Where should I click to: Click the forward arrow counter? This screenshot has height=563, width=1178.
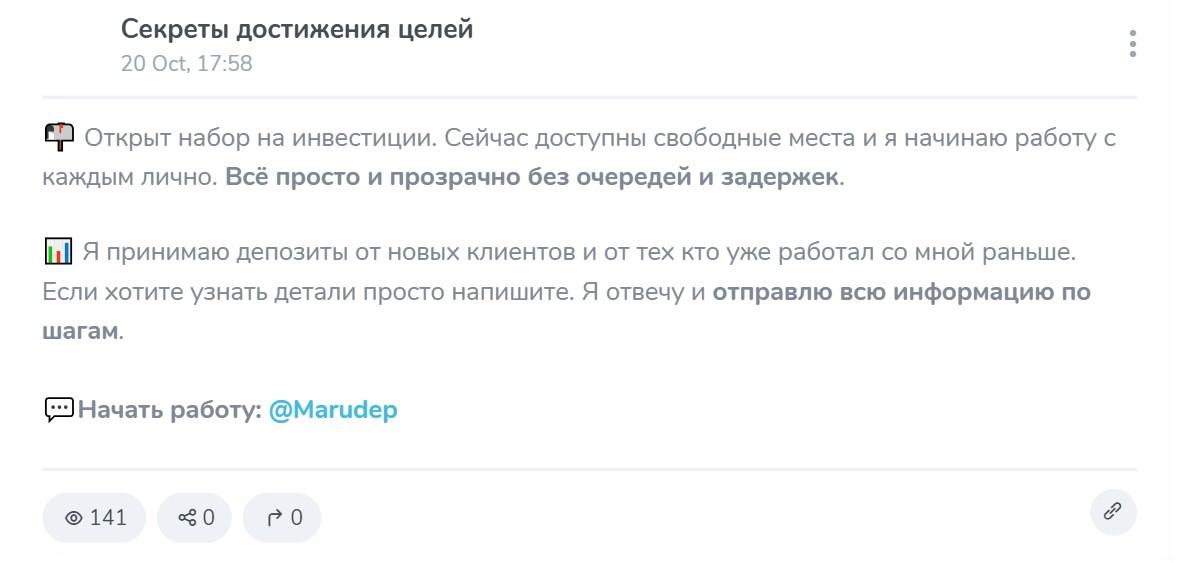coord(282,518)
